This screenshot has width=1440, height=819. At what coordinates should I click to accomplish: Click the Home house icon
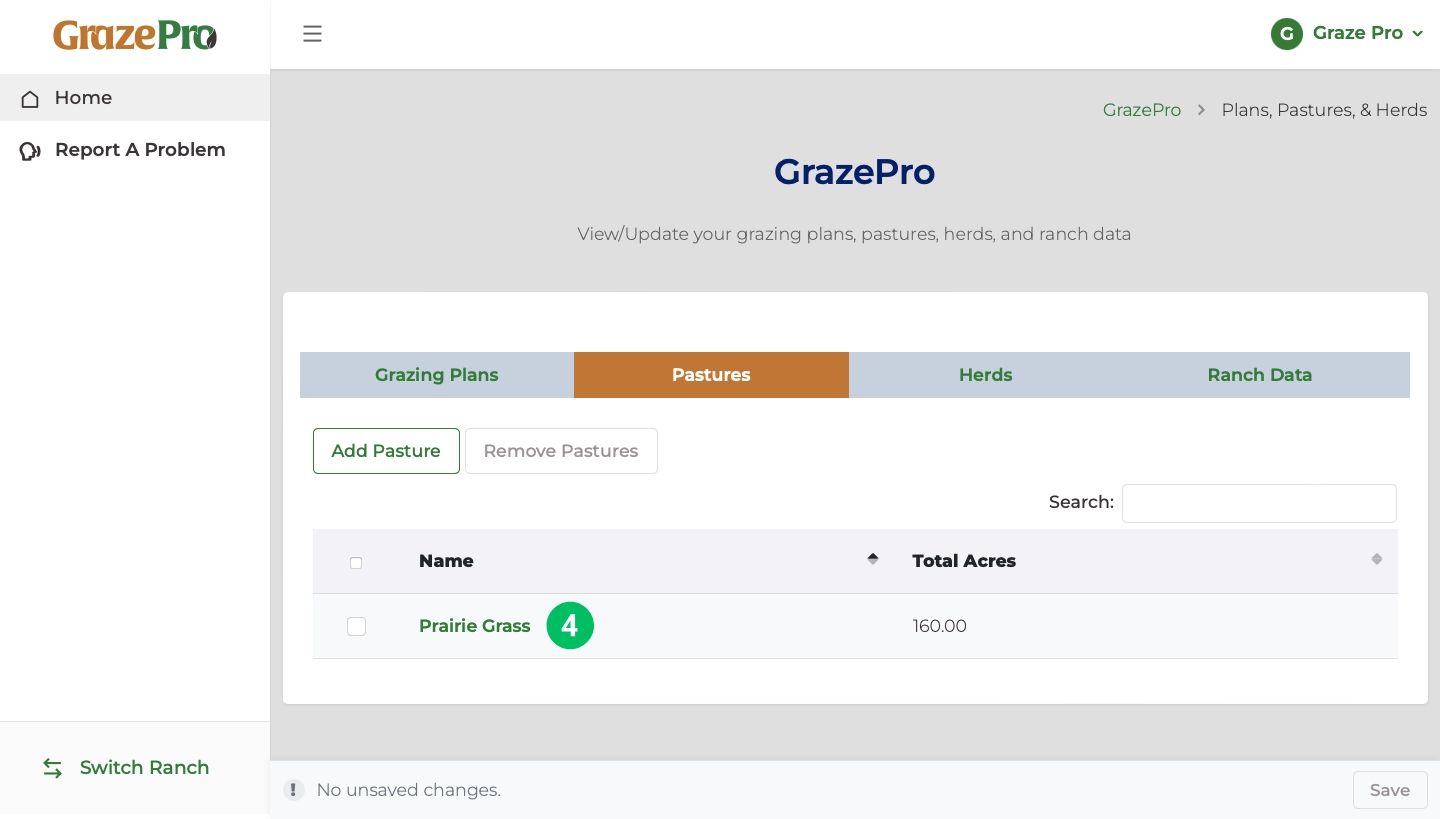click(x=30, y=98)
